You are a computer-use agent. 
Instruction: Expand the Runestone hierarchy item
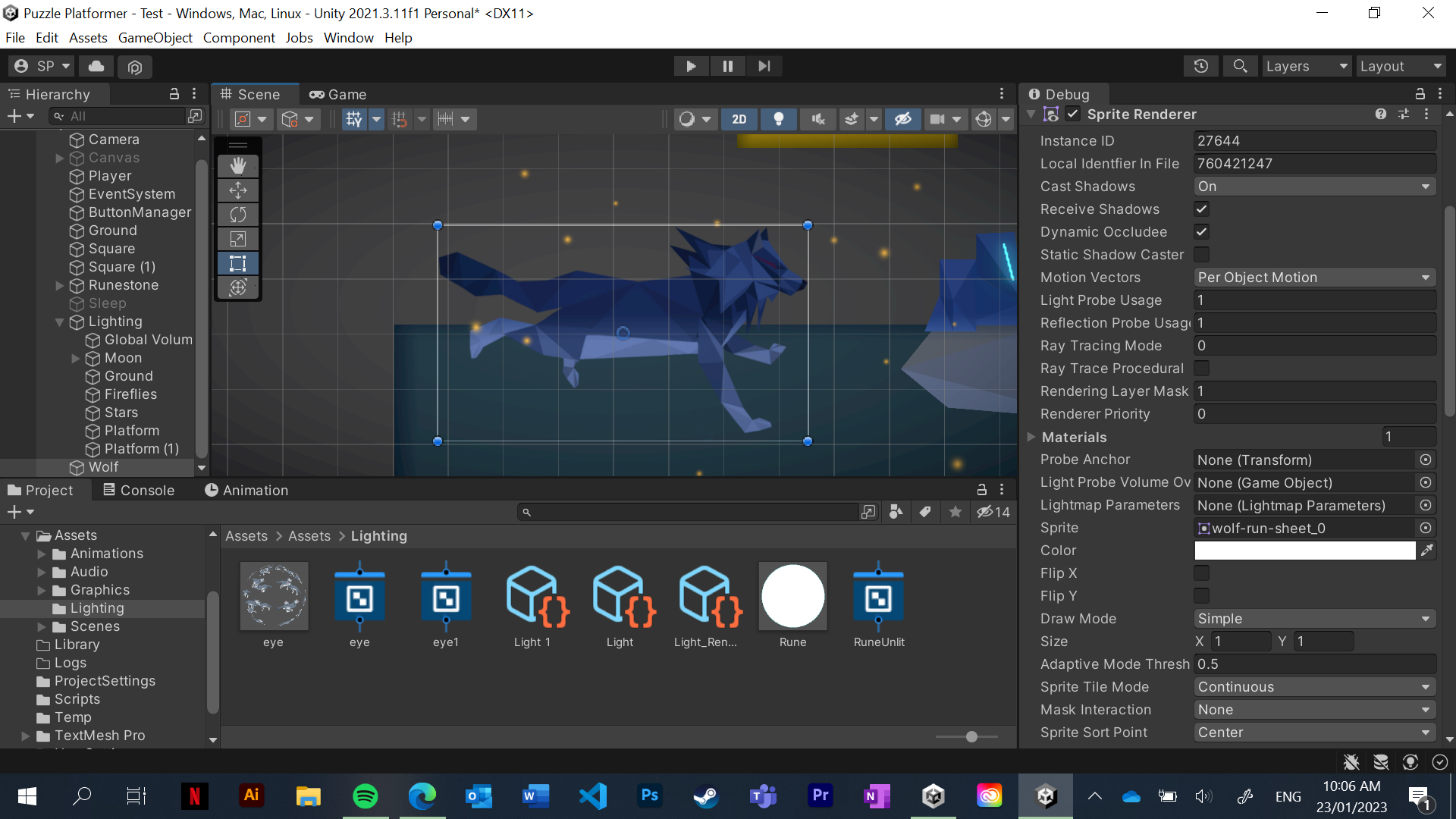pos(60,286)
